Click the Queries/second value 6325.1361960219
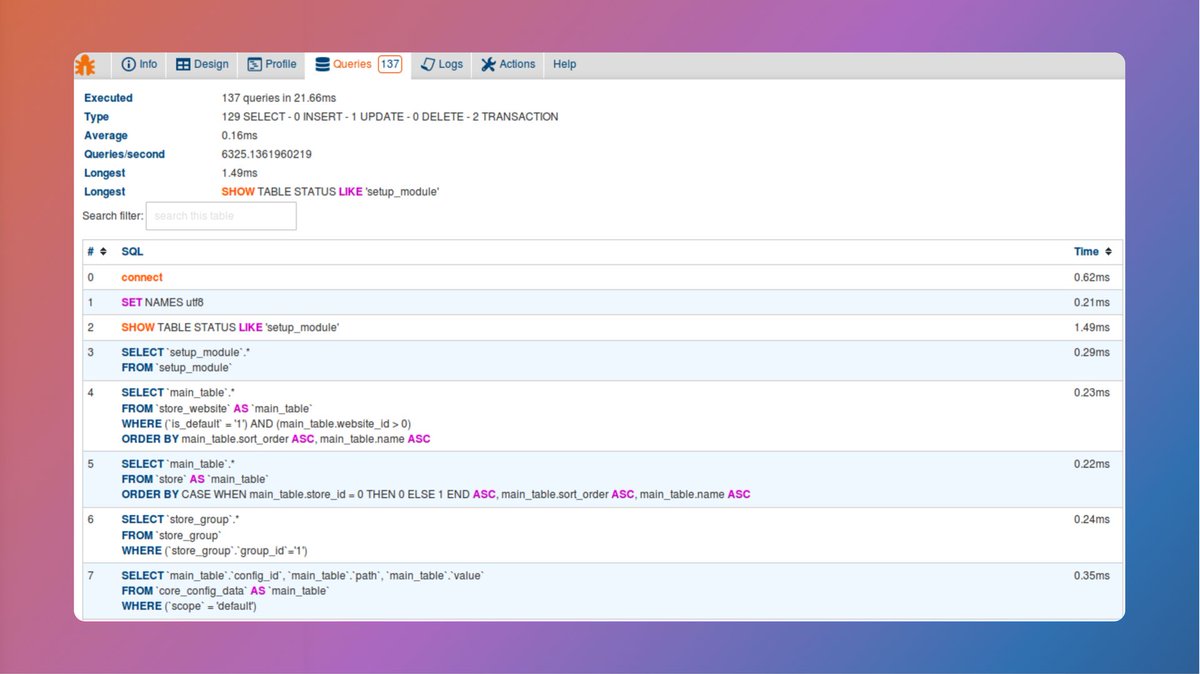 pyautogui.click(x=267, y=154)
